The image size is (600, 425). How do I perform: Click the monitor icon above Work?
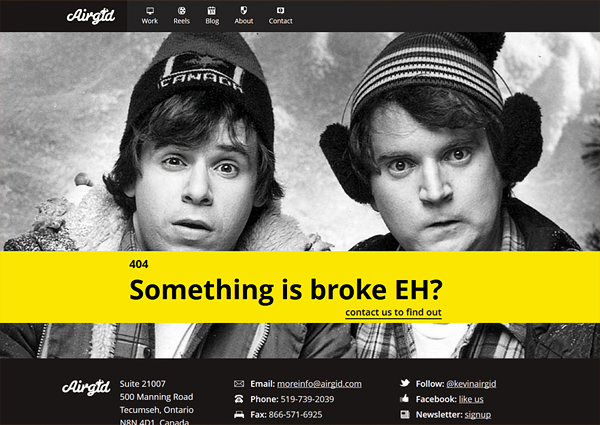coord(150,11)
